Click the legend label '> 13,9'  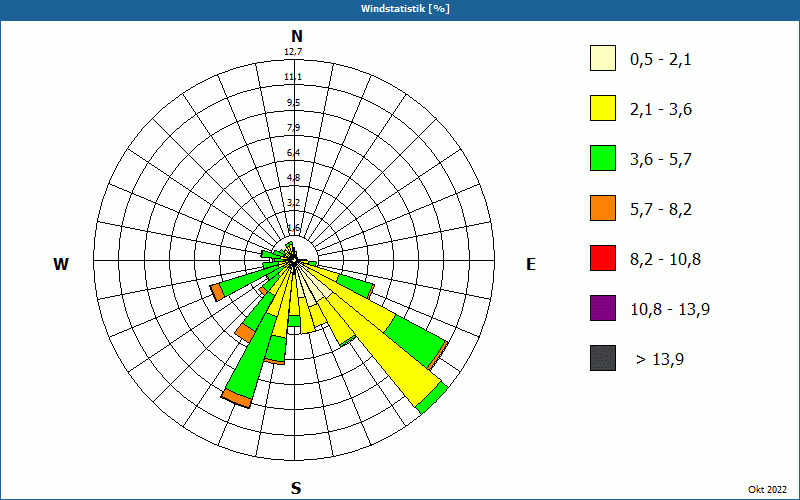[660, 360]
